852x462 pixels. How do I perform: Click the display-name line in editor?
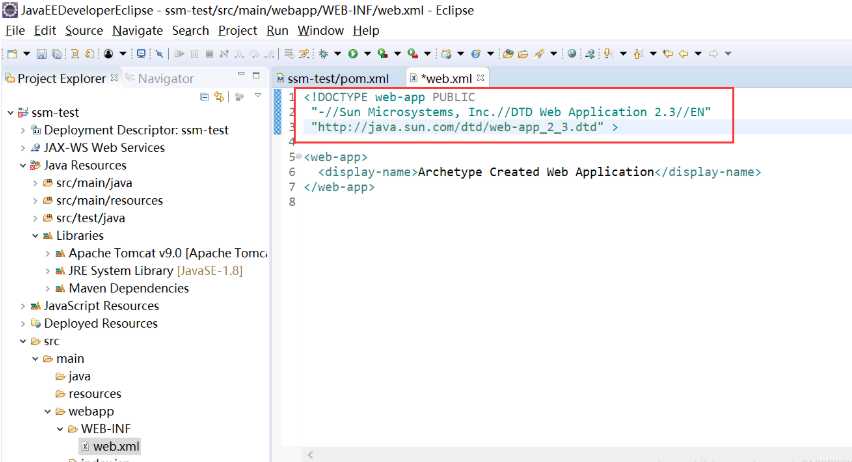coord(540,172)
